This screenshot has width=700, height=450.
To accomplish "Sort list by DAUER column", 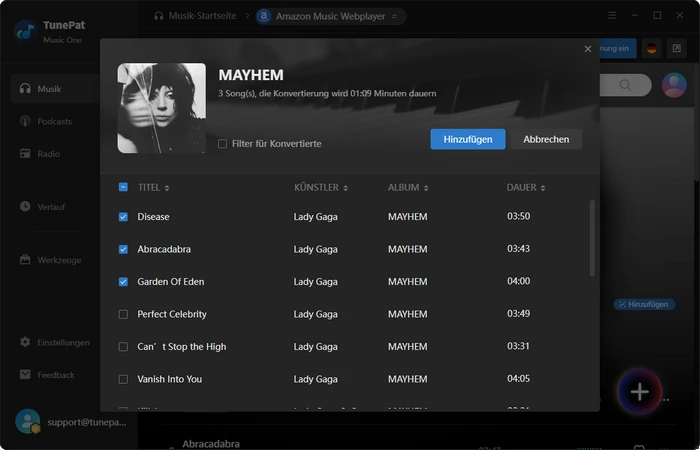I will (x=525, y=188).
